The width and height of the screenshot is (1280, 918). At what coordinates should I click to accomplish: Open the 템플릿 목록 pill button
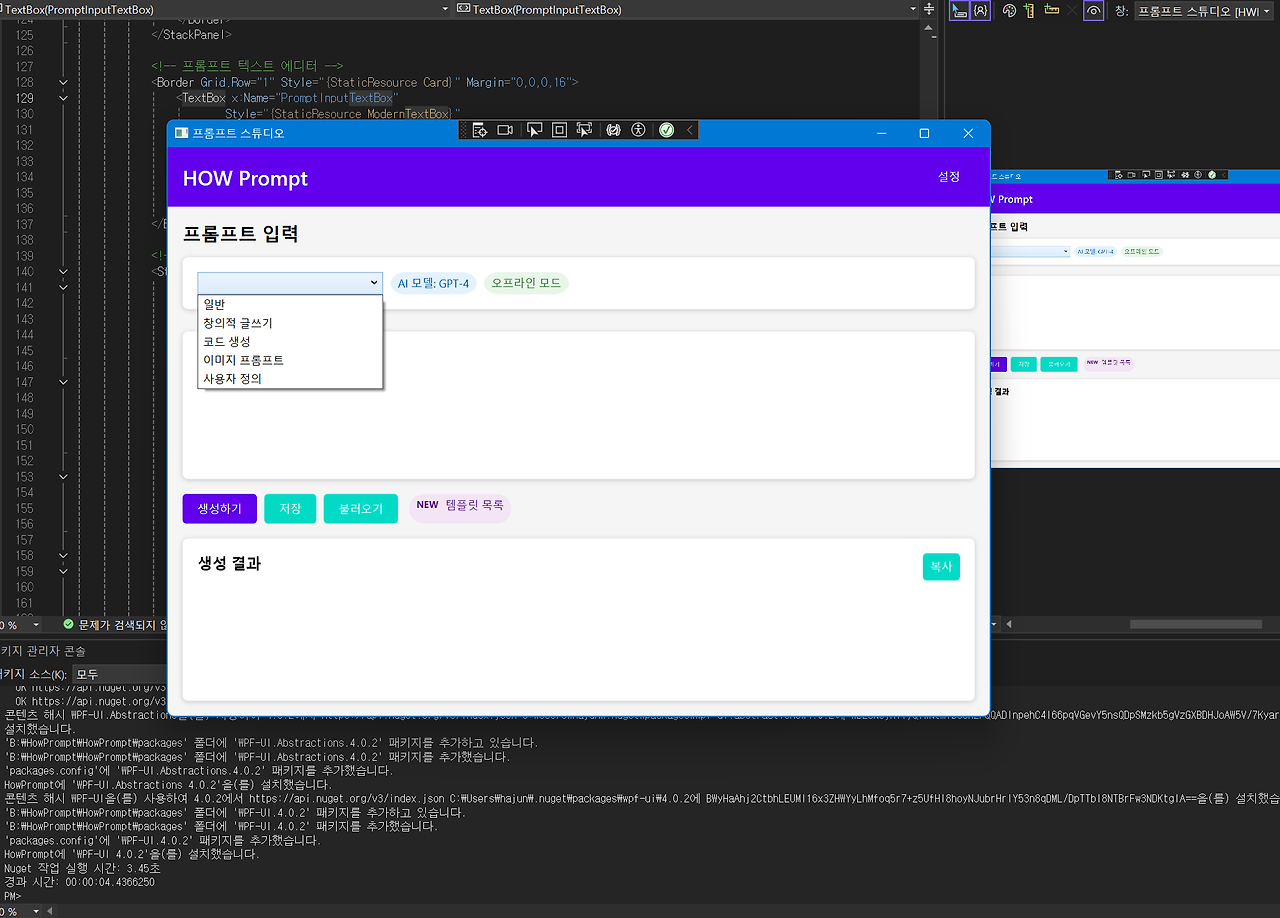coord(460,506)
